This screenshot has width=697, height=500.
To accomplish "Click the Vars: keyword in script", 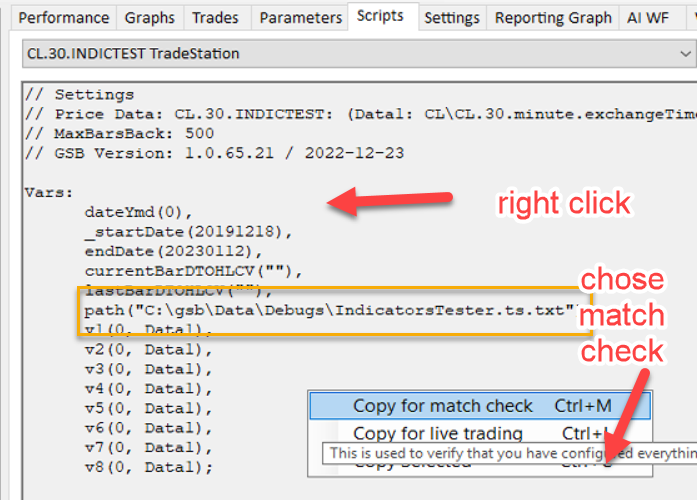I will [49, 192].
